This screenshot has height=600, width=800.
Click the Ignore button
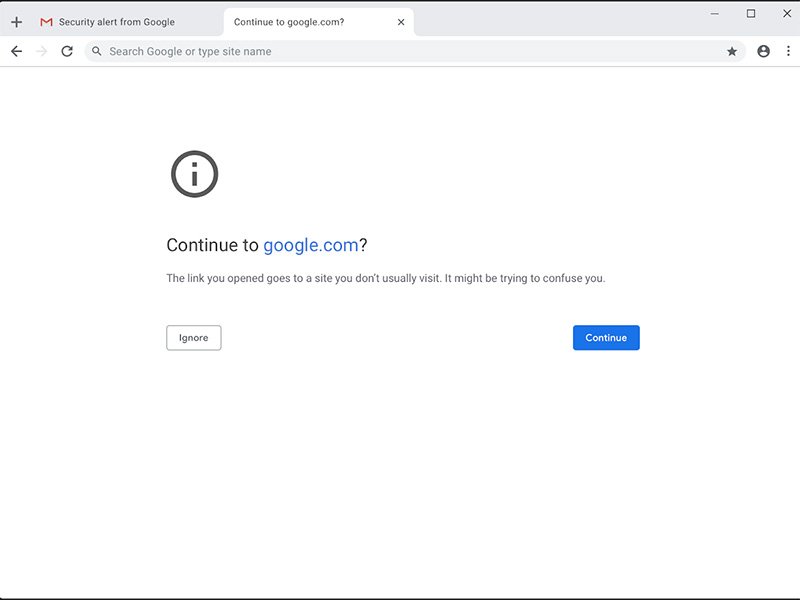[194, 338]
